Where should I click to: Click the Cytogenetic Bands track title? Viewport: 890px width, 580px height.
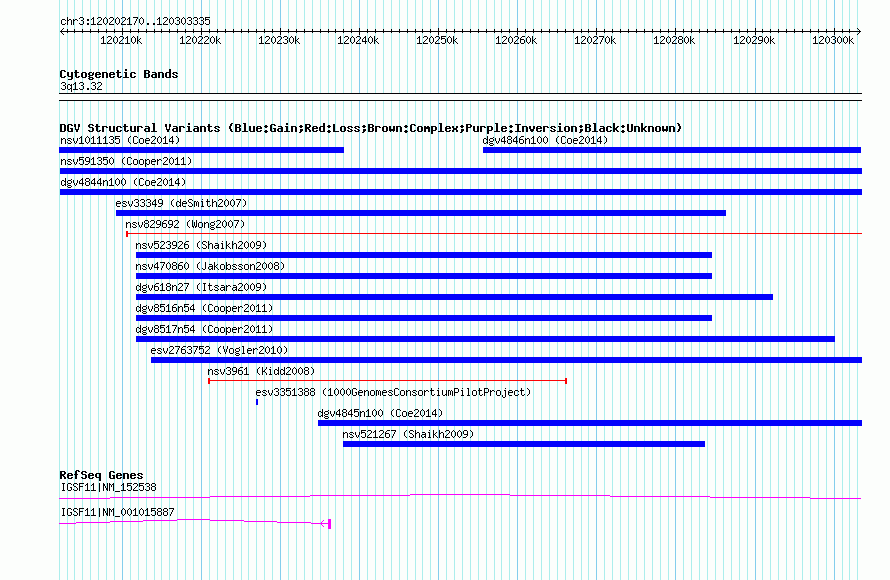click(119, 74)
